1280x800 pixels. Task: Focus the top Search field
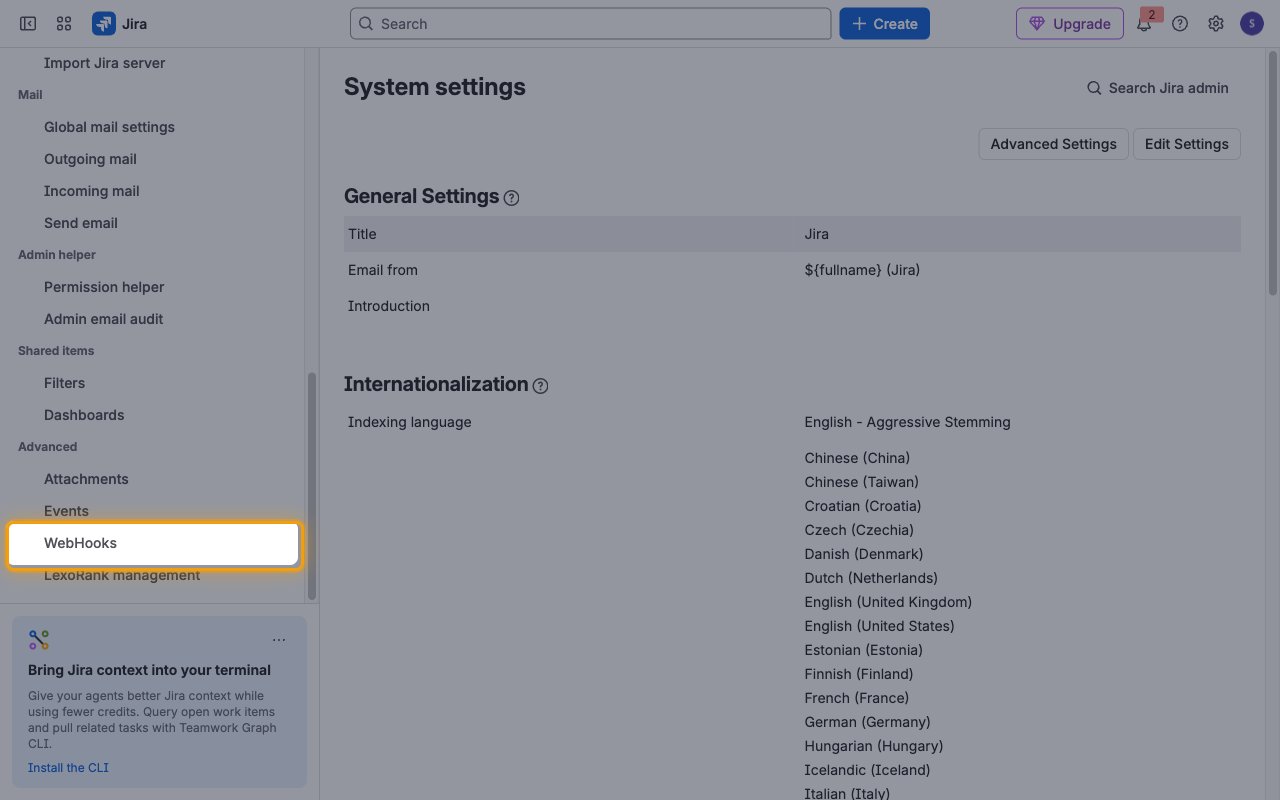590,24
